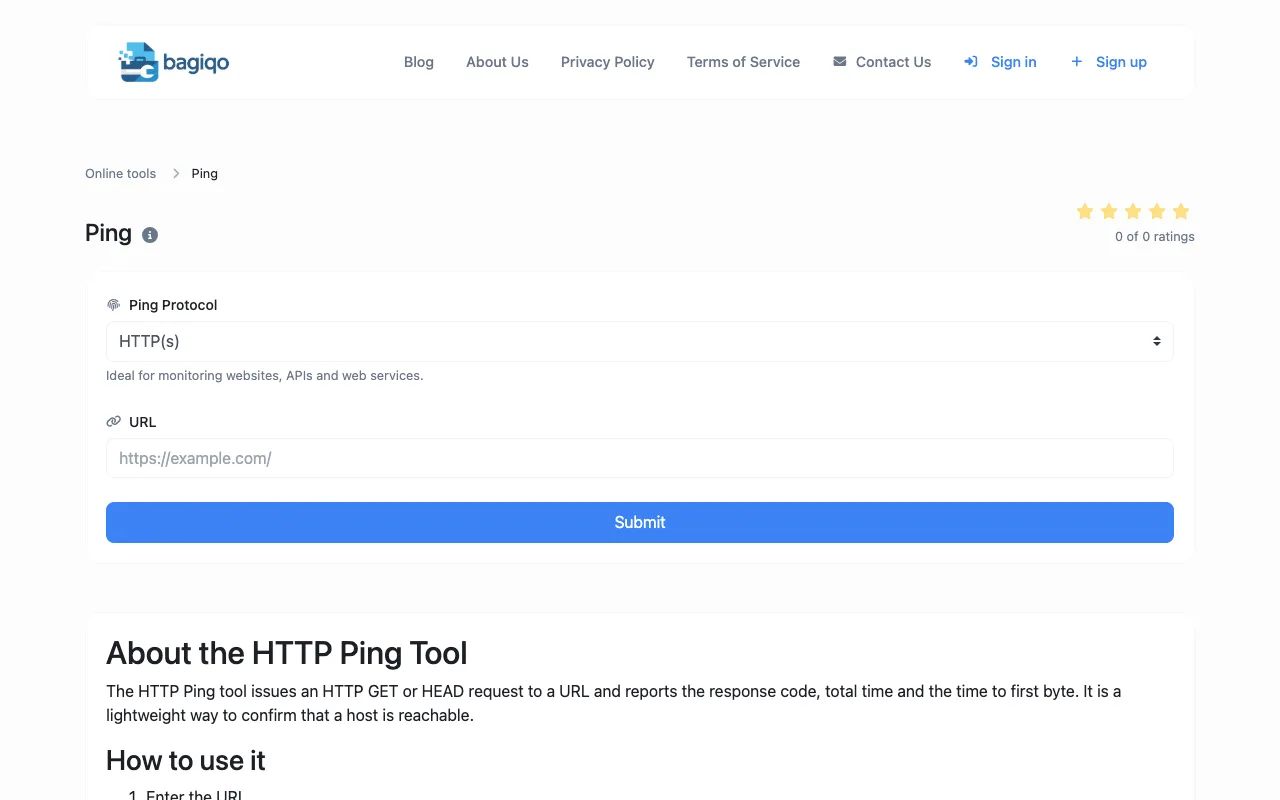Viewport: 1280px width, 800px height.
Task: Click the sign-in arrow icon
Action: point(971,62)
